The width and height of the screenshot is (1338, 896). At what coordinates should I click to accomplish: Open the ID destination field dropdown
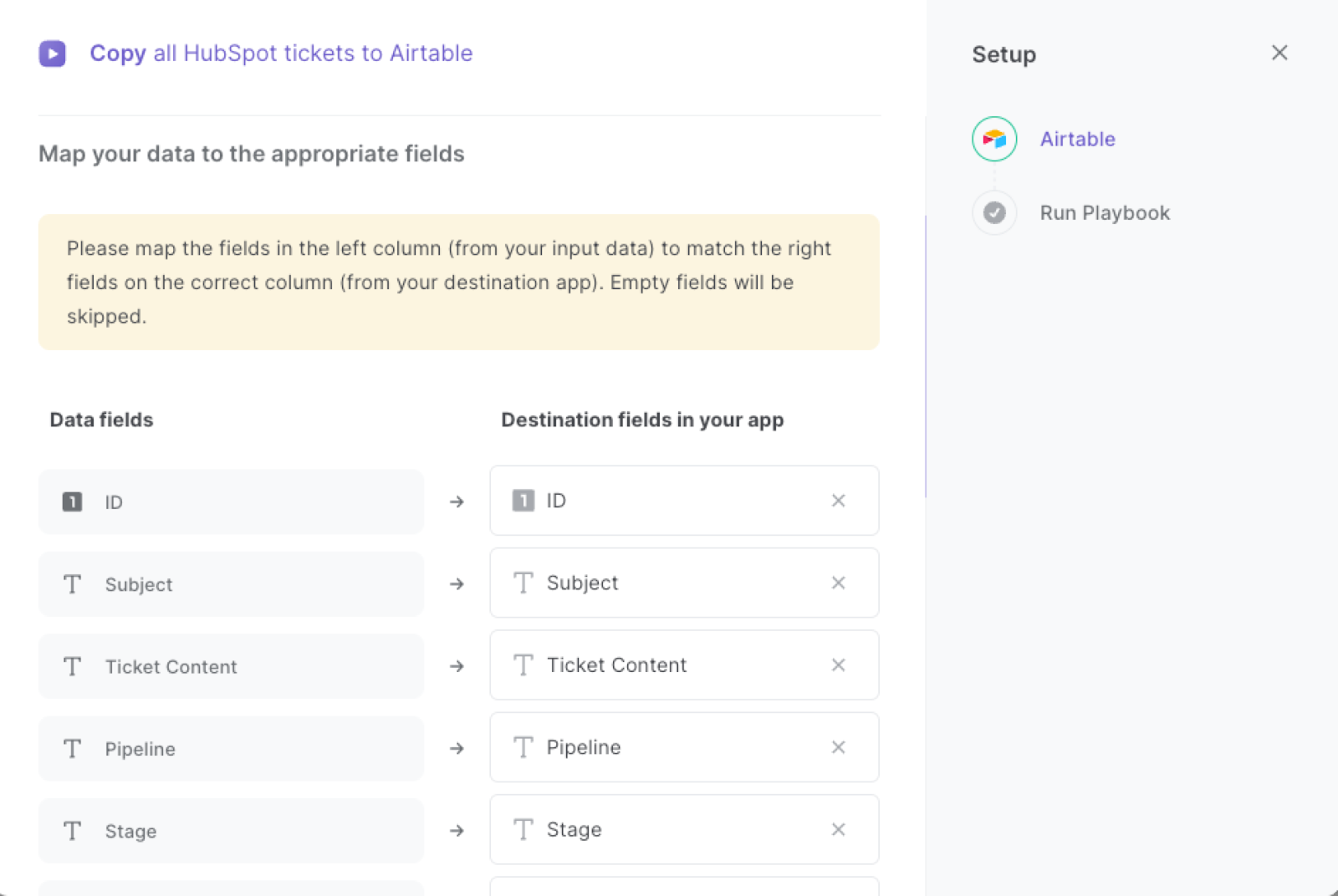click(684, 501)
